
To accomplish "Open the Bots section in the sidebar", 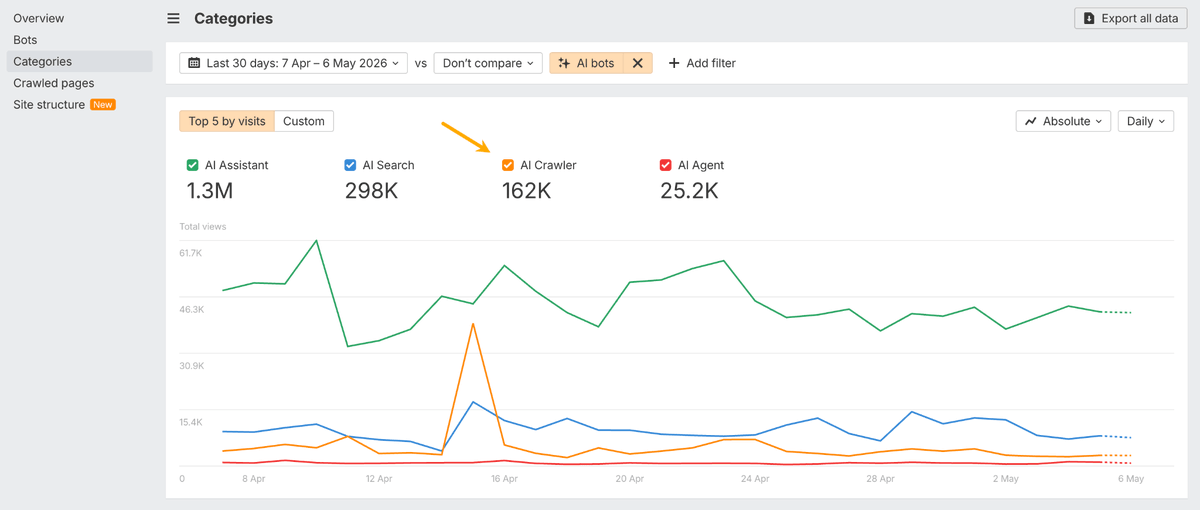I will point(25,40).
